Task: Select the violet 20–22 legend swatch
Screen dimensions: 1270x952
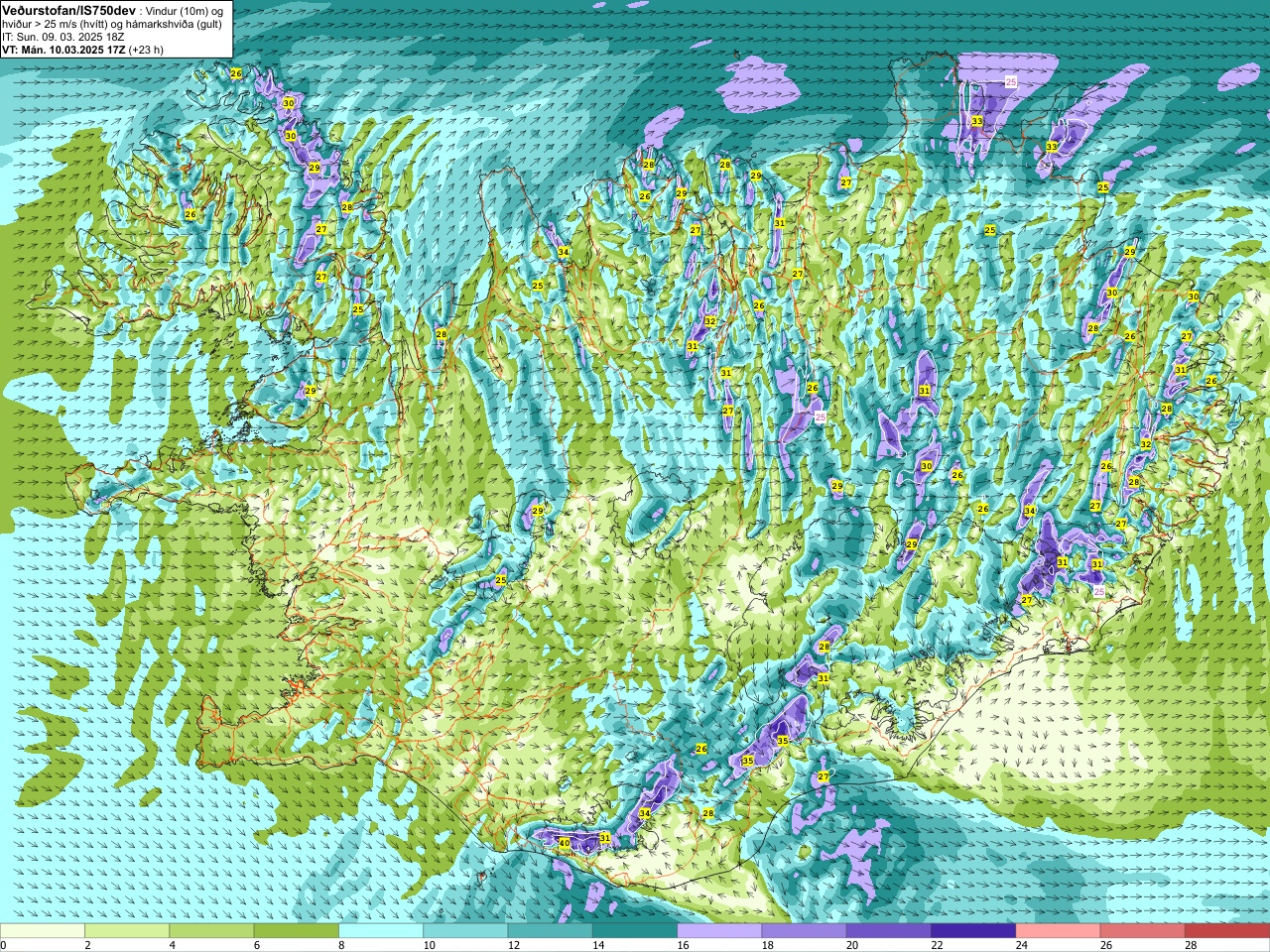Action: pyautogui.click(x=889, y=930)
